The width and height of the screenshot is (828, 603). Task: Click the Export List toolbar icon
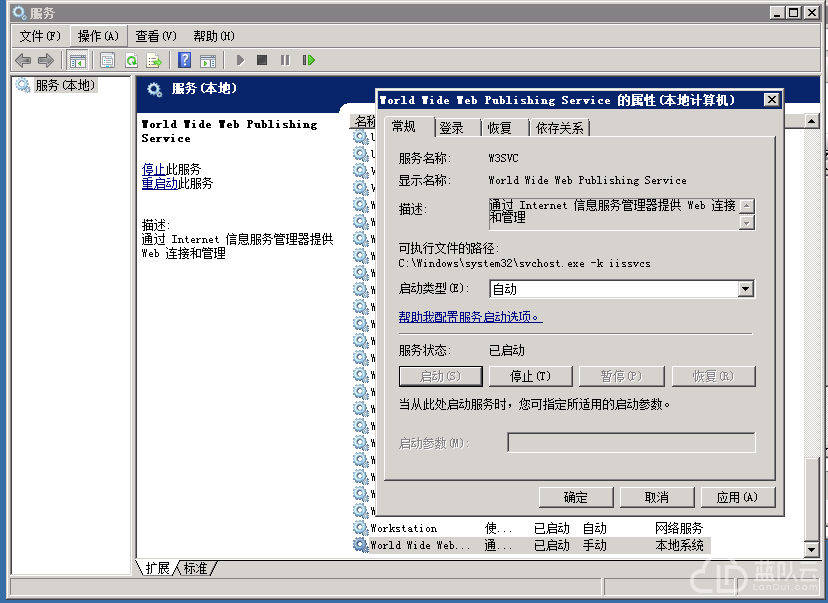pyautogui.click(x=154, y=60)
